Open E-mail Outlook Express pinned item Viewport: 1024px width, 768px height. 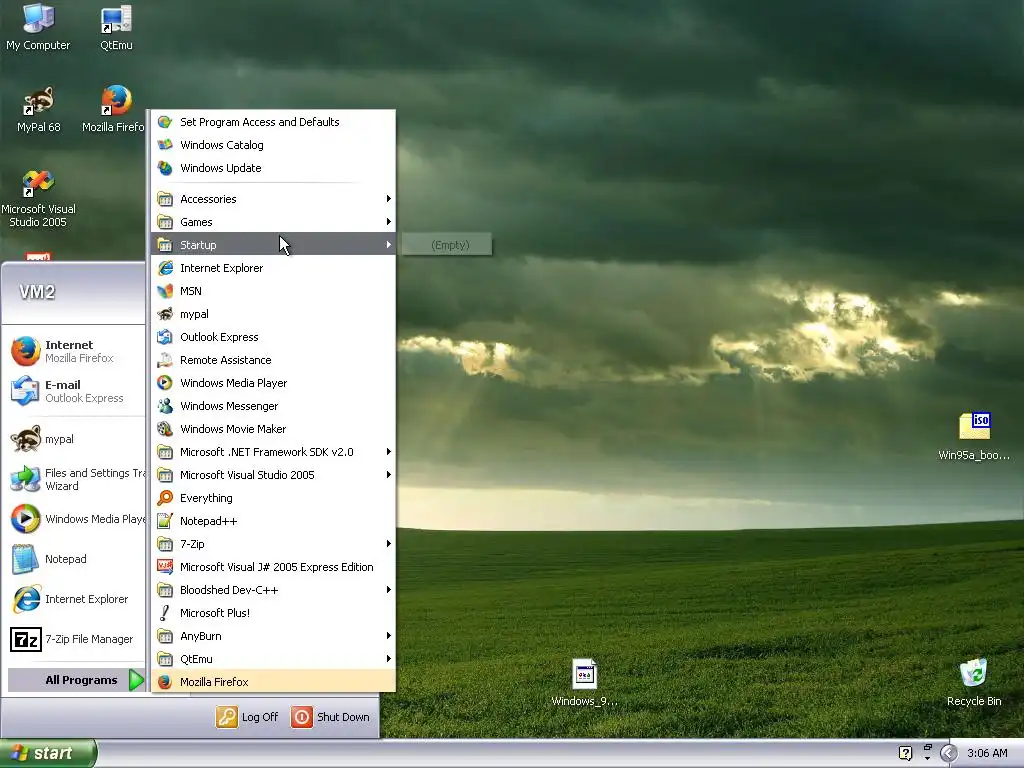click(74, 391)
